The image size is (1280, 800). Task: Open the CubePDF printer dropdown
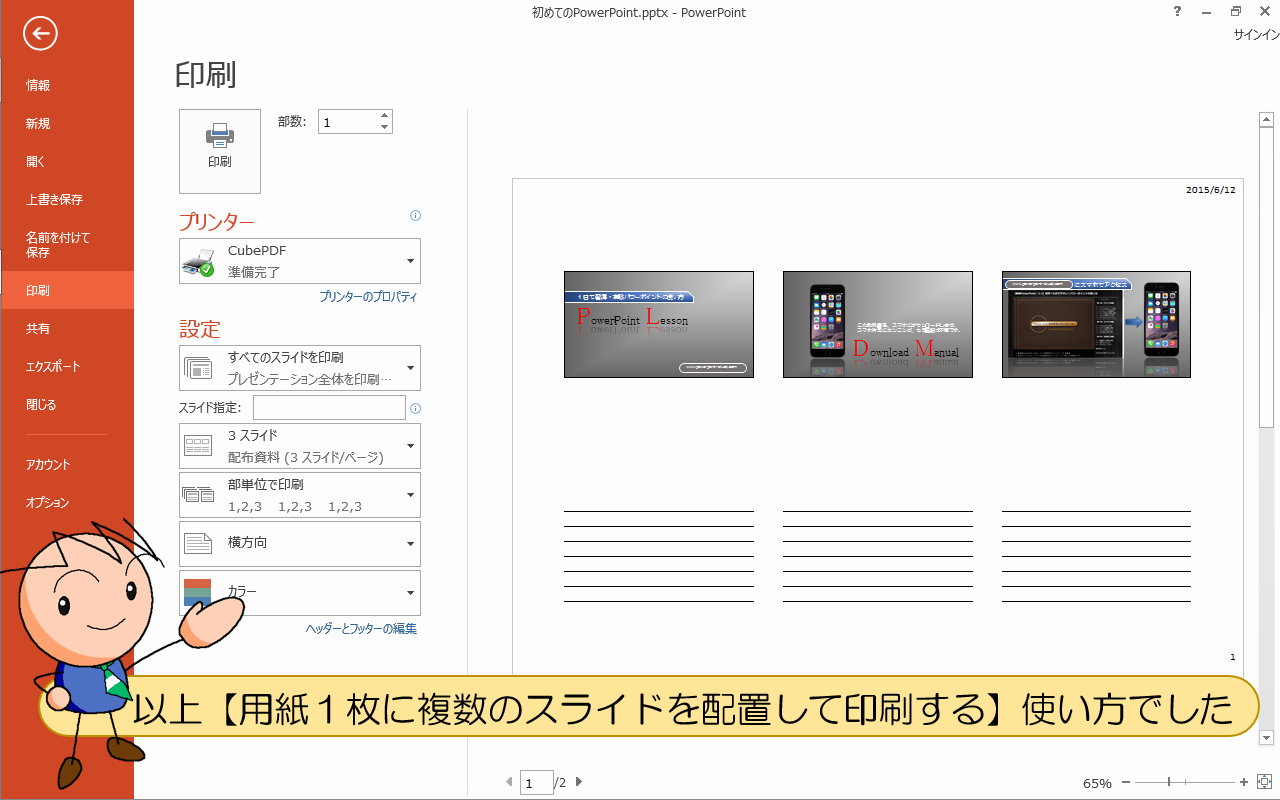pos(300,261)
